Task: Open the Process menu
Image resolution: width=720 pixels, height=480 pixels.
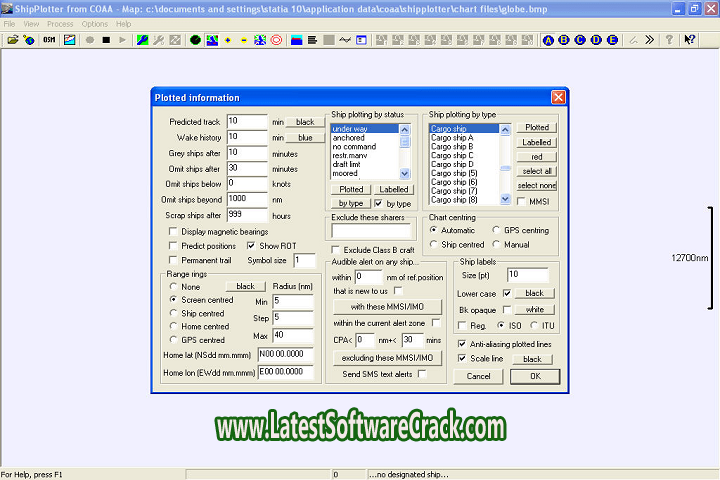Action: 60,23
